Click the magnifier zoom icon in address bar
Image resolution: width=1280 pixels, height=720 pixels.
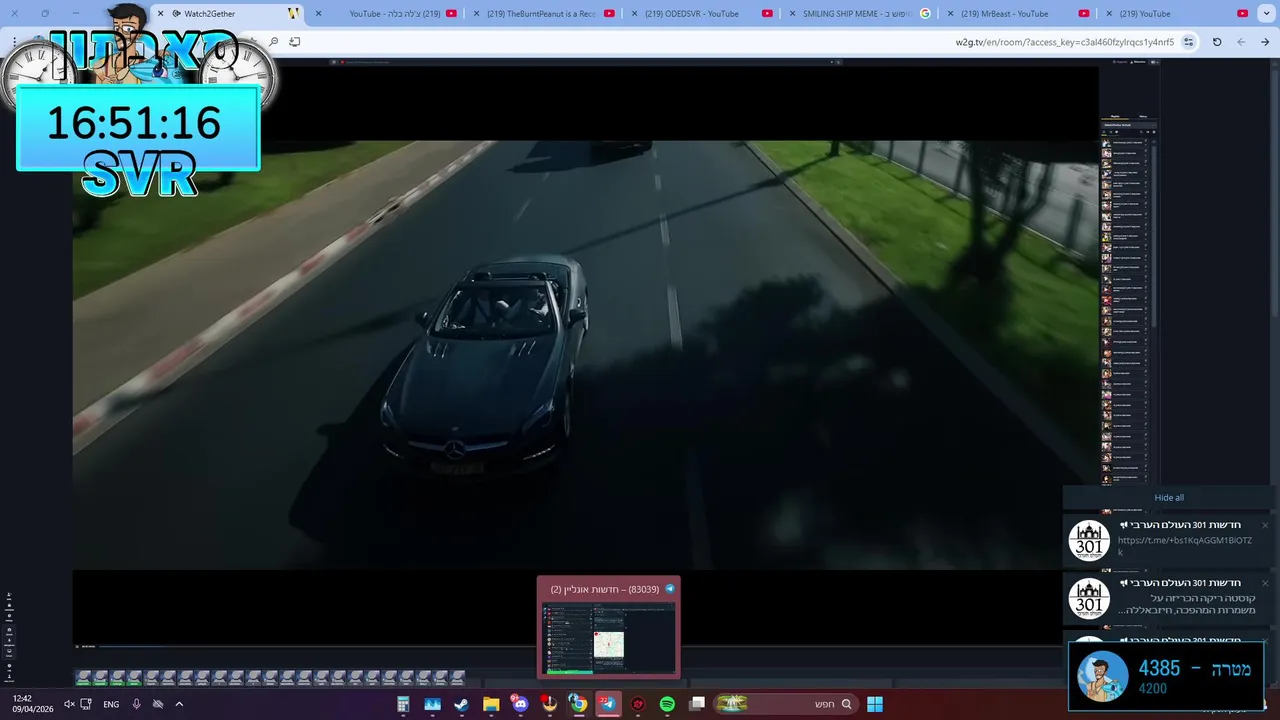(273, 42)
